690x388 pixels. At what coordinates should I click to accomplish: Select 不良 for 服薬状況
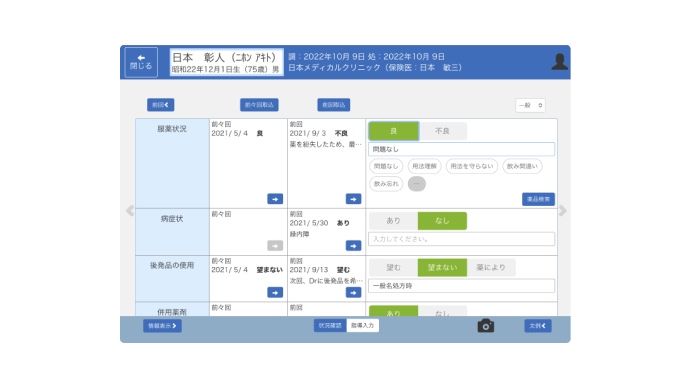click(442, 131)
